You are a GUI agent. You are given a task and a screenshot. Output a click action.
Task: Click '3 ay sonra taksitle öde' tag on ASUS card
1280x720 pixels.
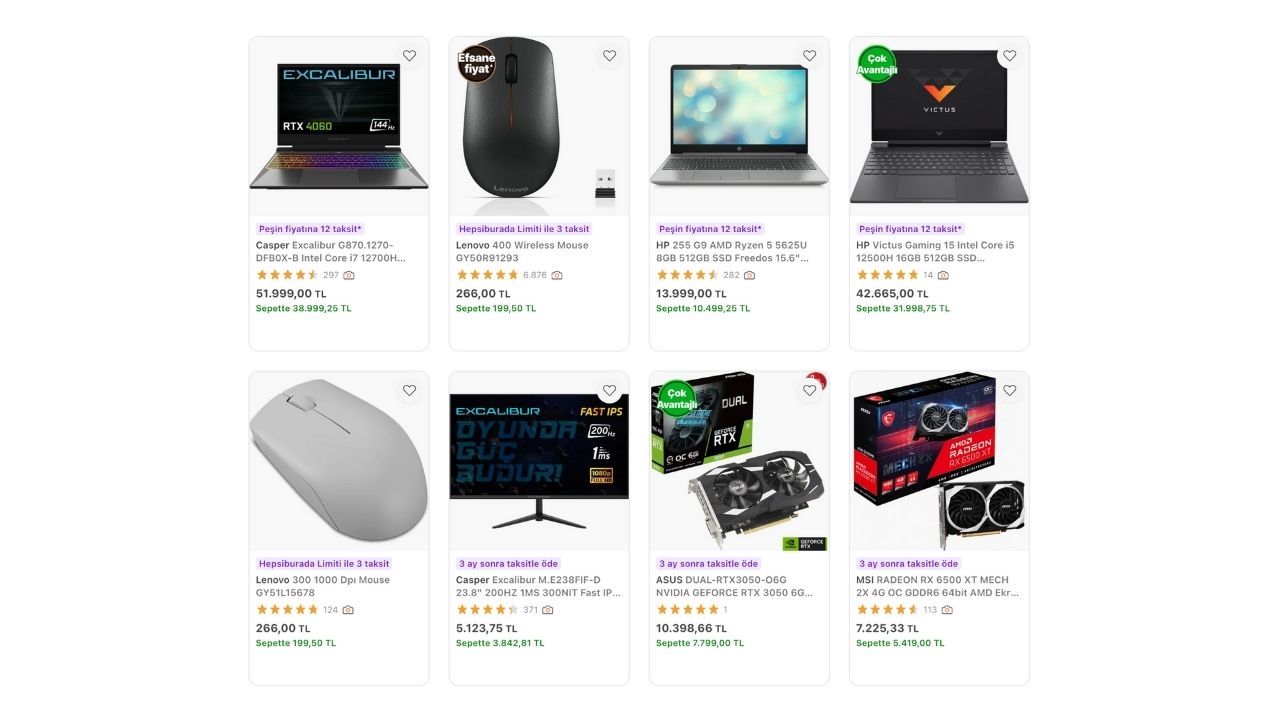point(708,564)
